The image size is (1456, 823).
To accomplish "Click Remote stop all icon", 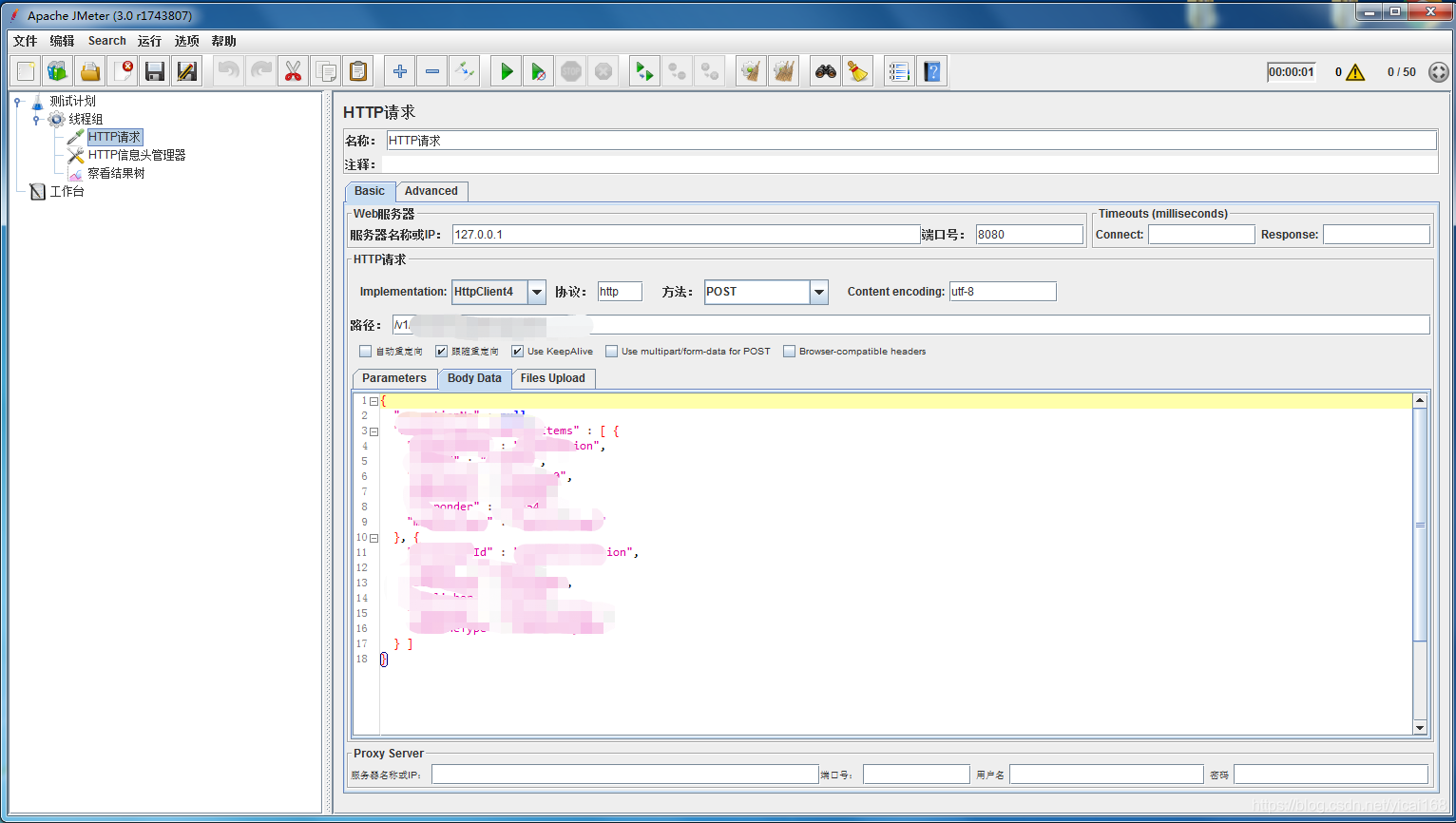I will click(x=678, y=71).
